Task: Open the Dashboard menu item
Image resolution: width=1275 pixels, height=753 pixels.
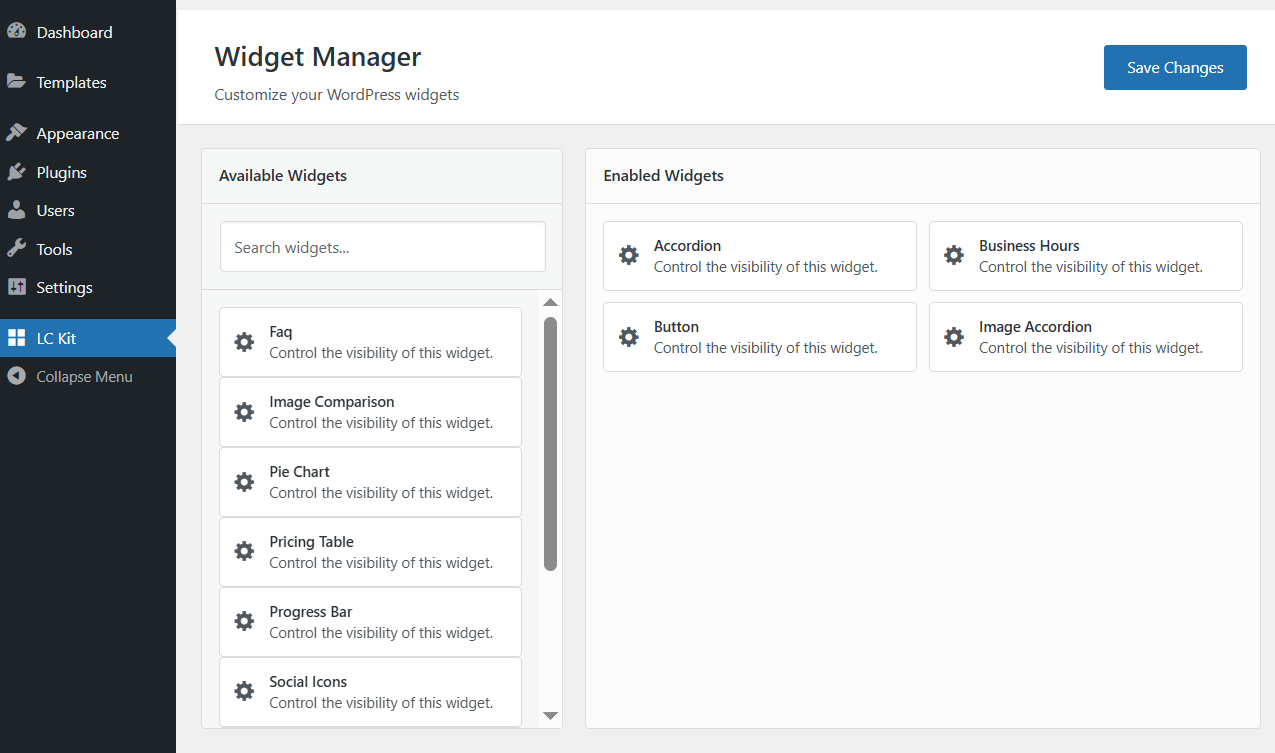Action: tap(74, 33)
